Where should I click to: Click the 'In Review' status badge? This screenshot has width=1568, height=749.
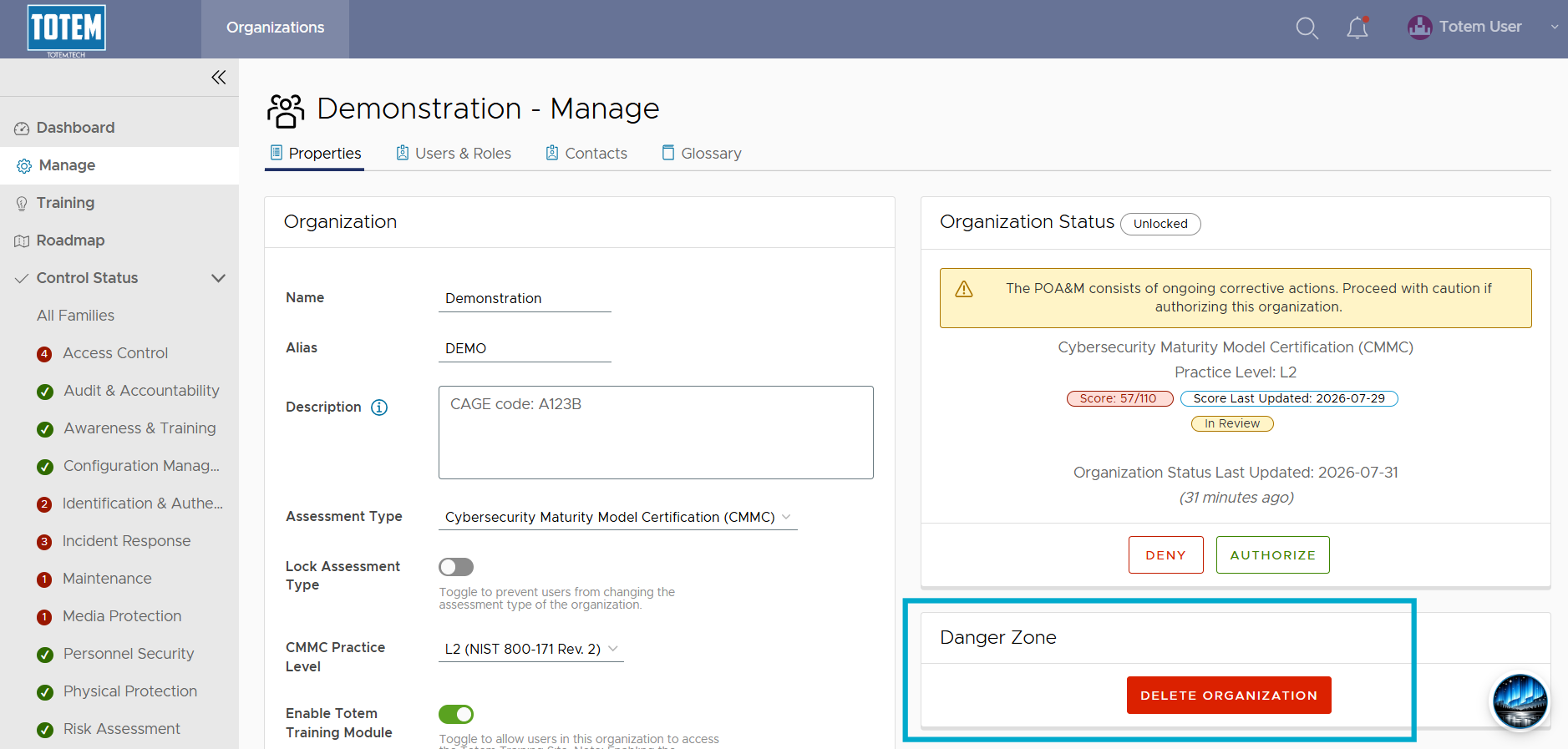point(1232,423)
